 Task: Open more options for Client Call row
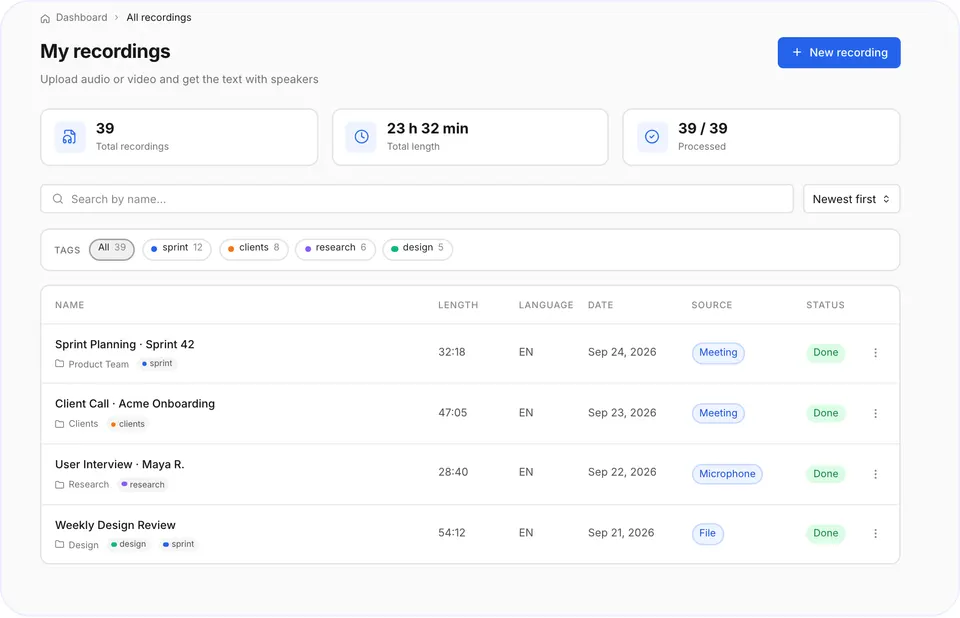pyautogui.click(x=876, y=413)
